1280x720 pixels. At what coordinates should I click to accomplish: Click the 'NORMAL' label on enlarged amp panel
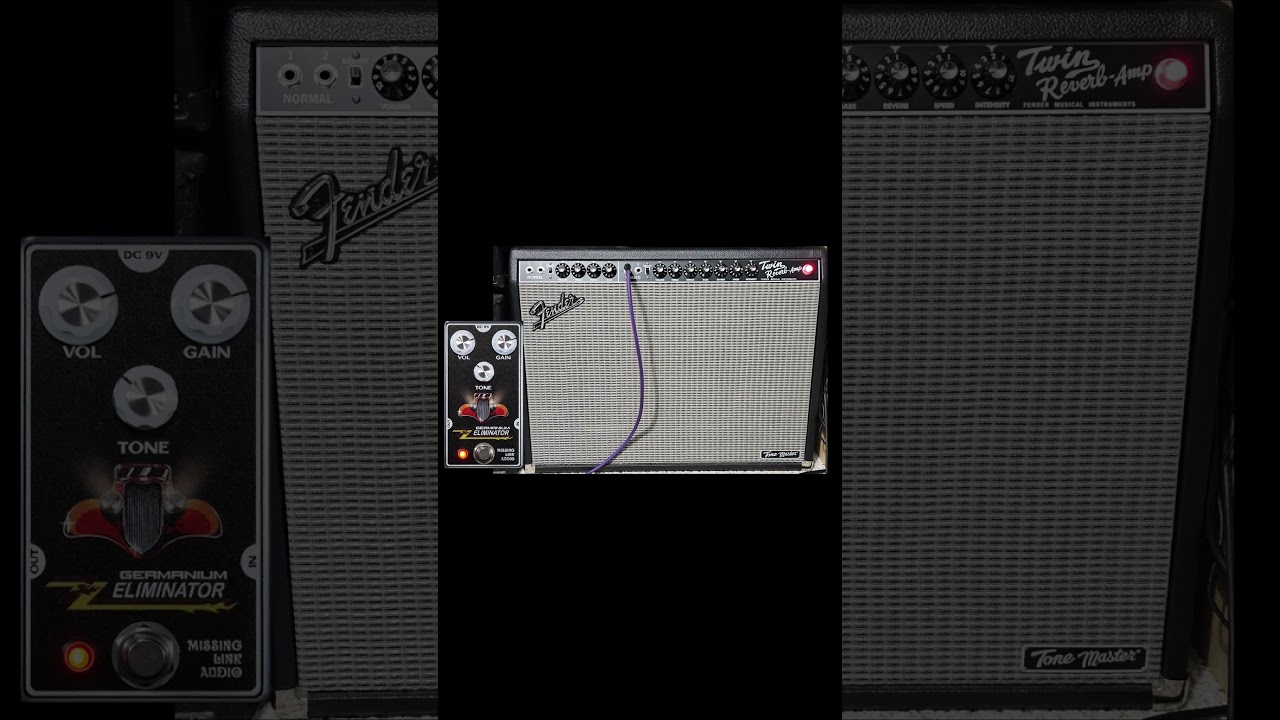click(308, 99)
